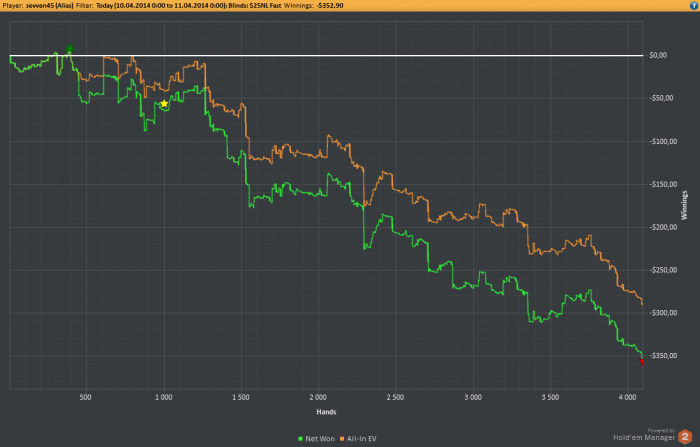700x447 pixels.
Task: Click the orange All-In EV legend swatch
Action: click(x=342, y=439)
